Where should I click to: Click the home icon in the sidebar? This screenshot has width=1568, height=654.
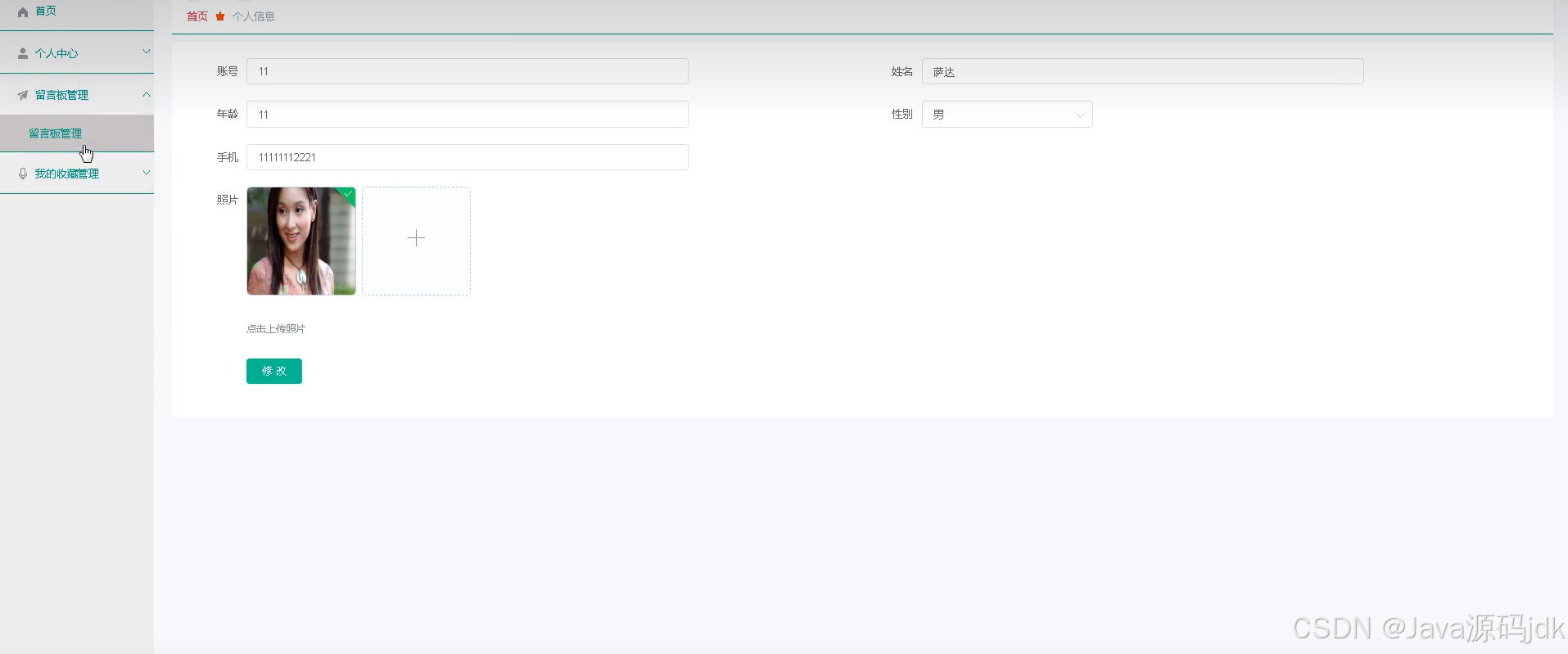23,11
